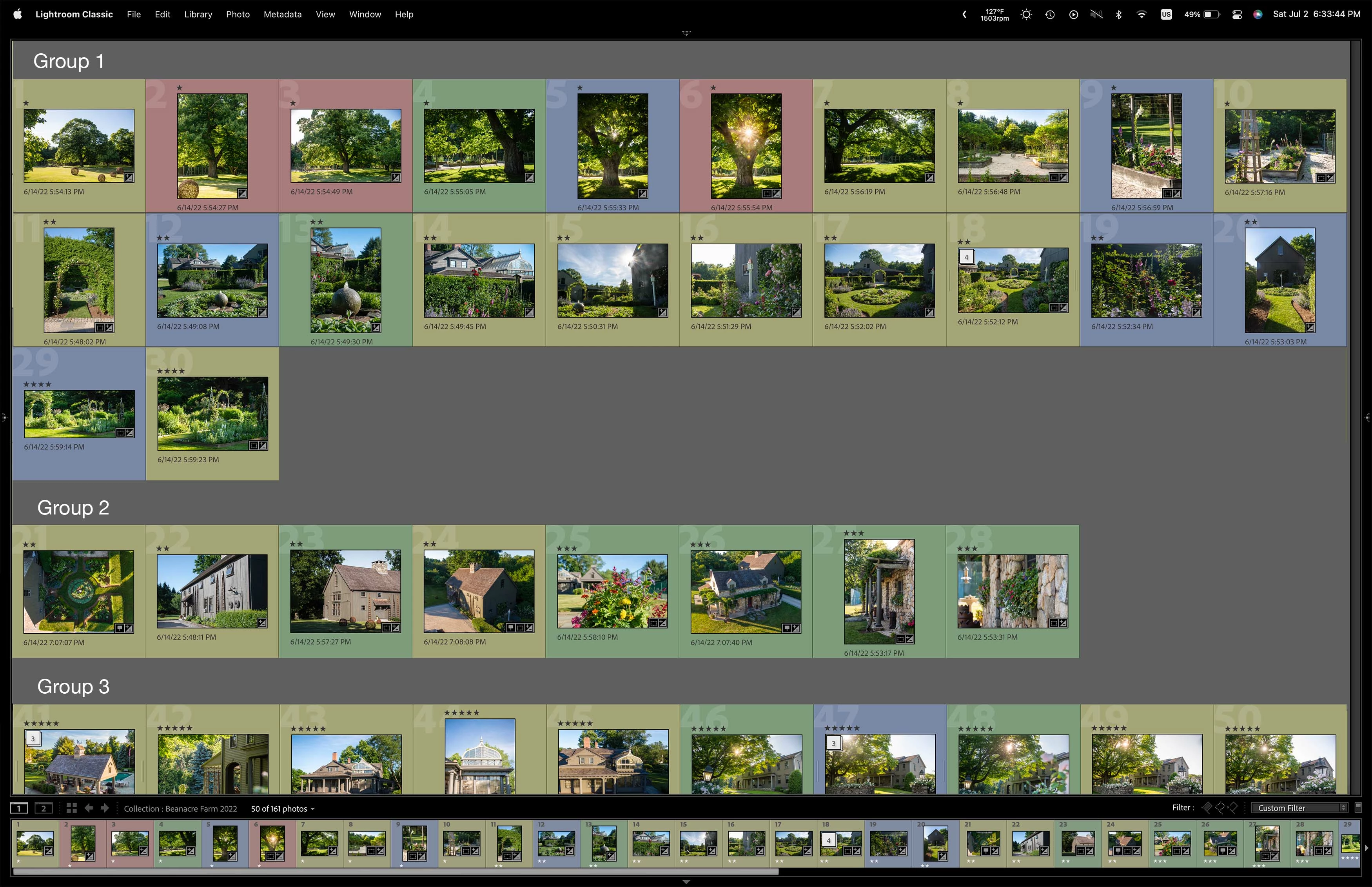Click stack badge 4 on photo 18

[966, 257]
